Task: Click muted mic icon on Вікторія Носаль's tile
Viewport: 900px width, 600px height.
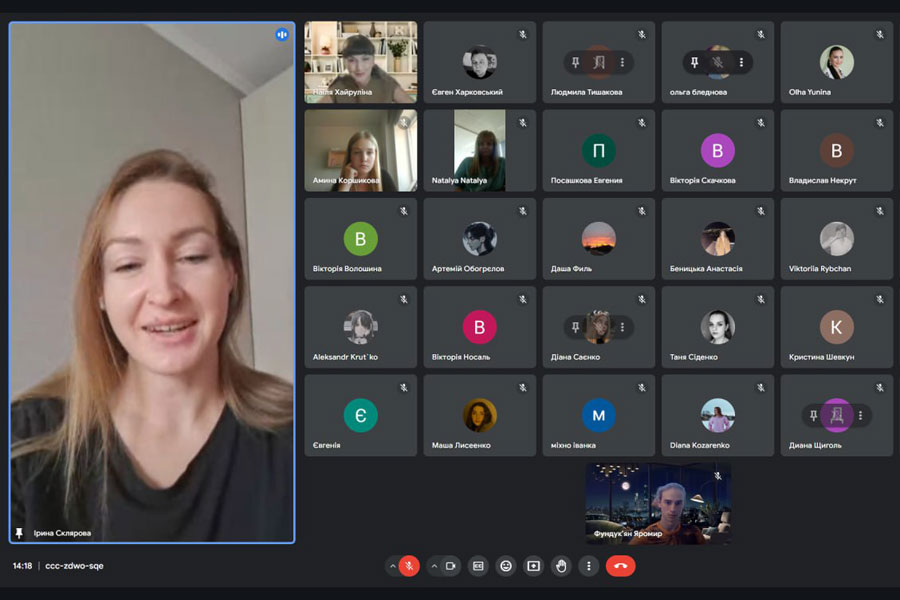Action: (523, 299)
